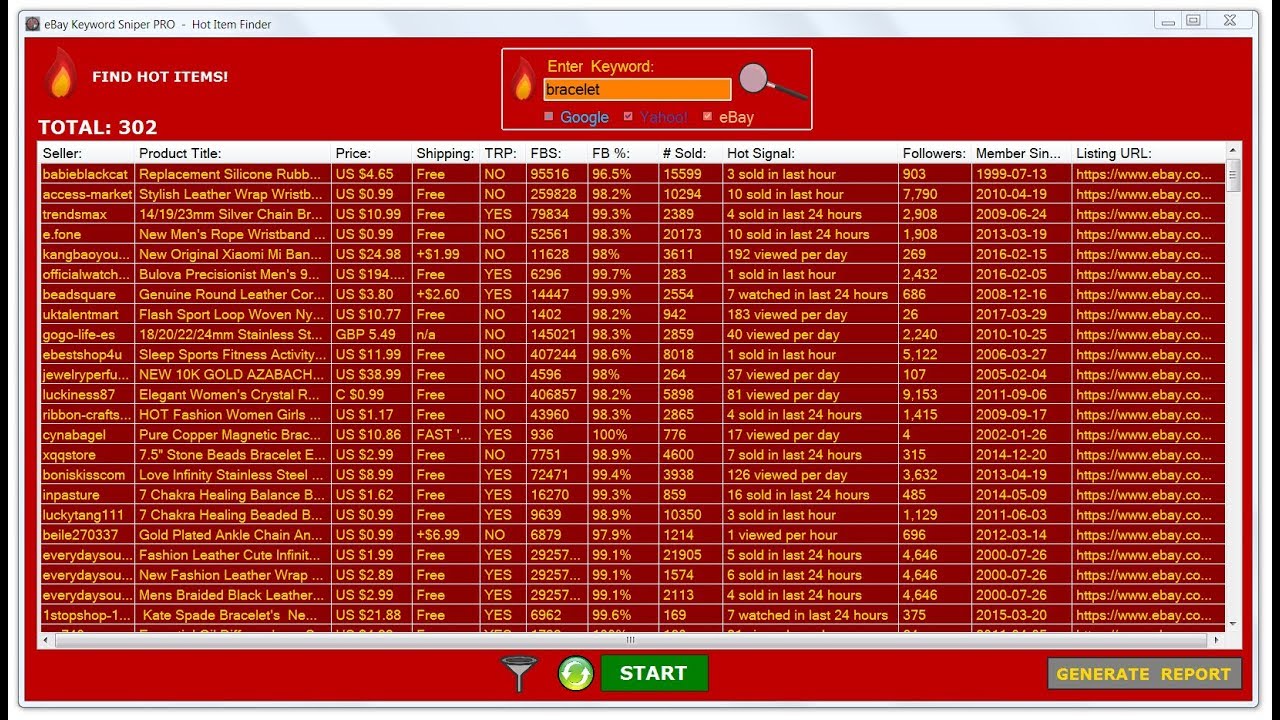
Task: Click 9,153 followers cell
Action: tap(934, 394)
